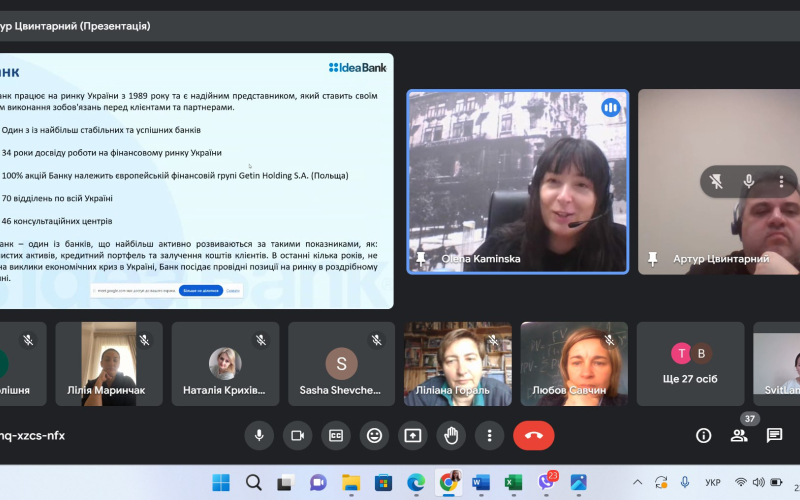Open Task View from the taskbar
The image size is (800, 500).
(286, 482)
